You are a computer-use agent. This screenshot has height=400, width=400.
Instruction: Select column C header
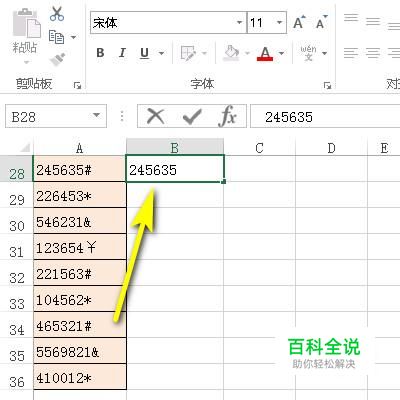pos(259,148)
